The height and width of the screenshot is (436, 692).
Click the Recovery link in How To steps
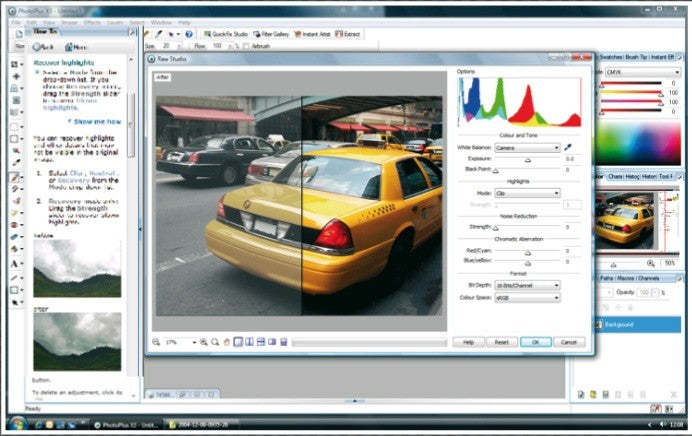click(x=73, y=180)
